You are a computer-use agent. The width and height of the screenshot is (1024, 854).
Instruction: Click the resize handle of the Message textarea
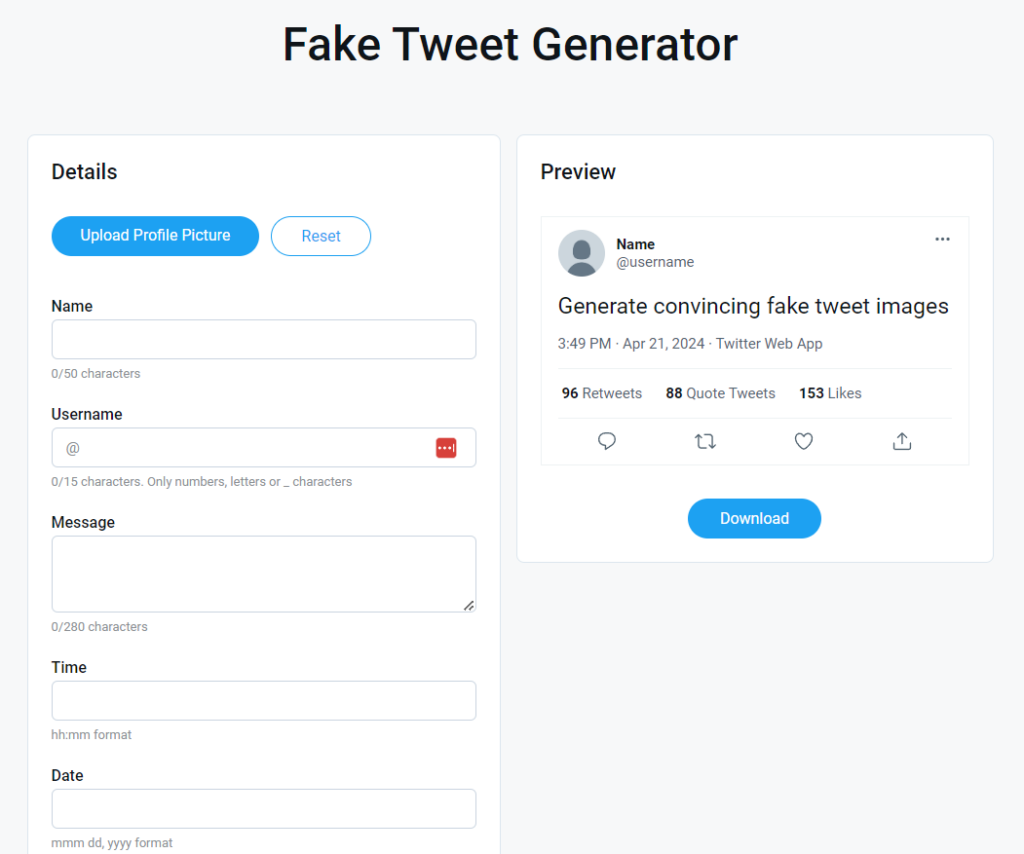point(469,605)
